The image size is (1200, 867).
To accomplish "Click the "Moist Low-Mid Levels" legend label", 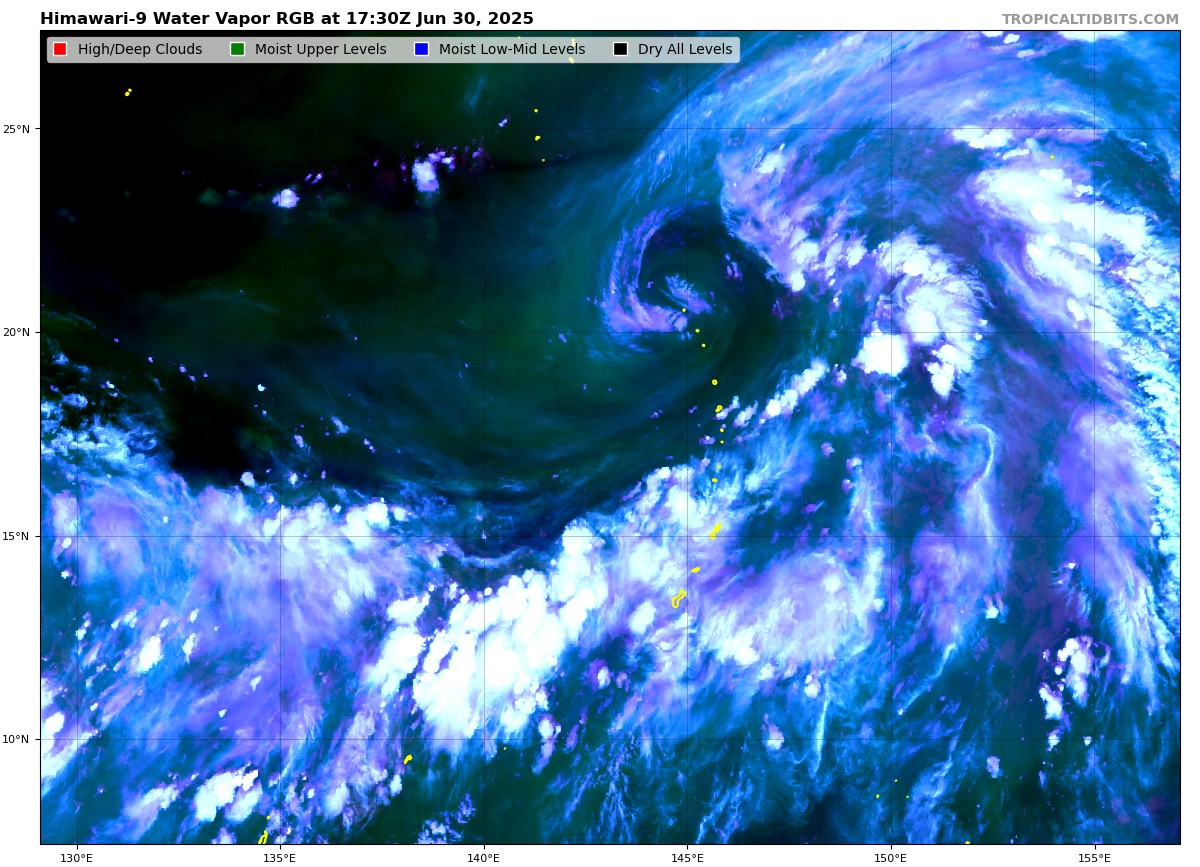I will click(x=512, y=49).
